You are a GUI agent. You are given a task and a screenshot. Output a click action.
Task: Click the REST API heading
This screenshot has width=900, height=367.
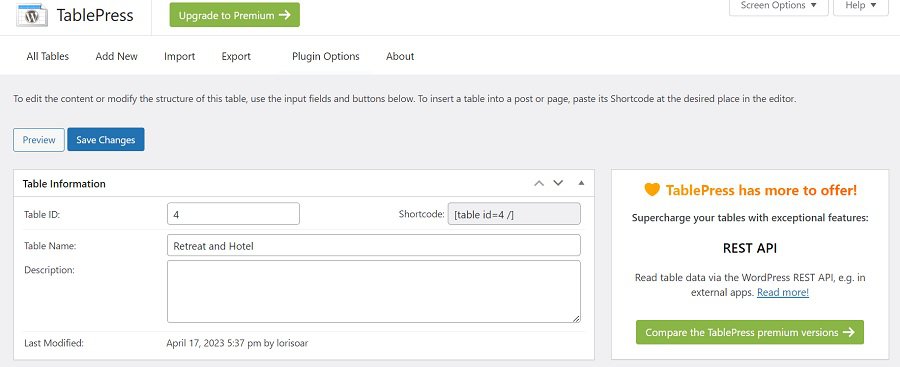[750, 248]
